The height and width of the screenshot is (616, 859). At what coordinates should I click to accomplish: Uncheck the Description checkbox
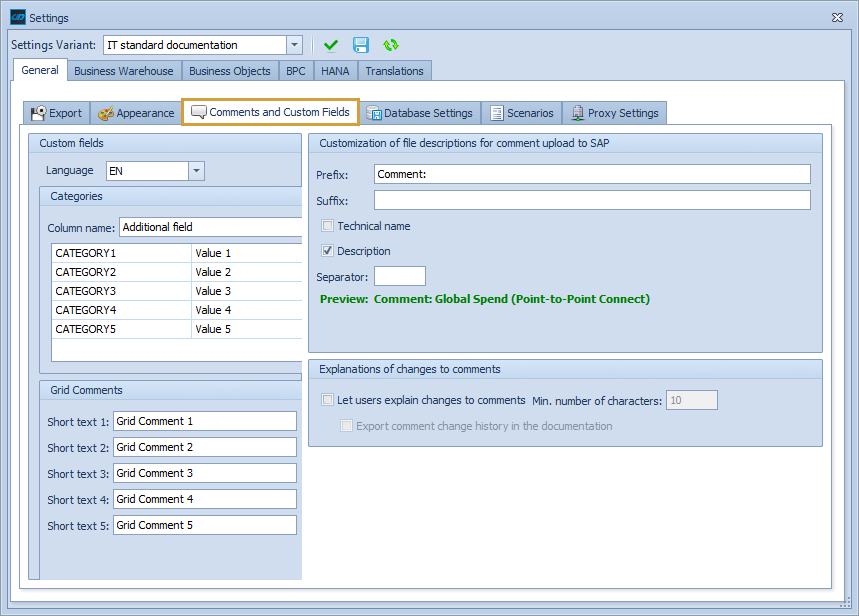point(328,251)
